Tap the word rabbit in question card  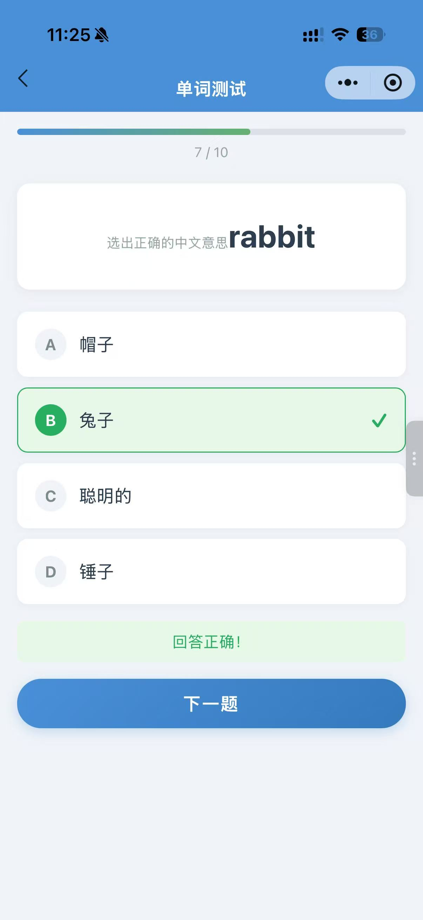pyautogui.click(x=272, y=237)
